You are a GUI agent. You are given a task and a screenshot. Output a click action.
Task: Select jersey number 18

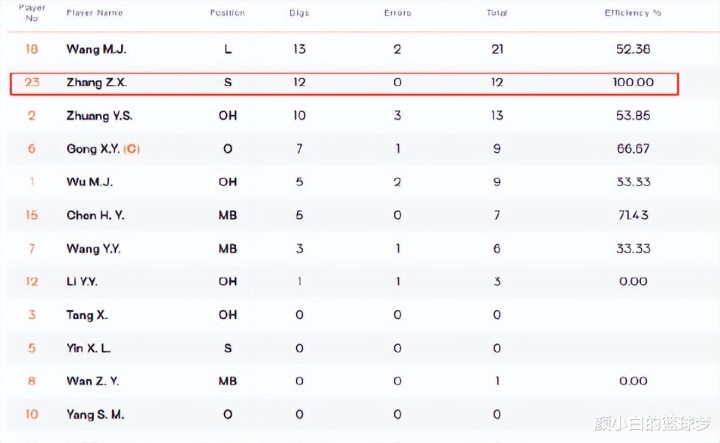tap(31, 49)
